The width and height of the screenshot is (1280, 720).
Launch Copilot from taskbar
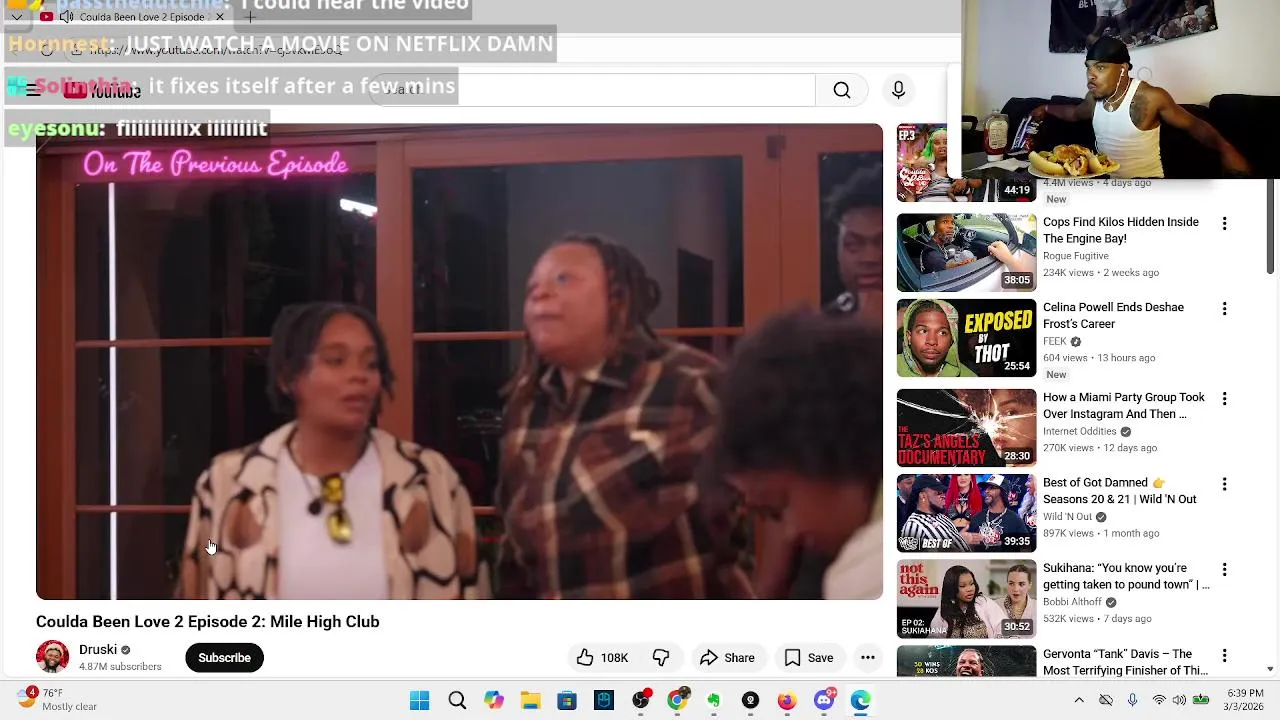[x=494, y=700]
